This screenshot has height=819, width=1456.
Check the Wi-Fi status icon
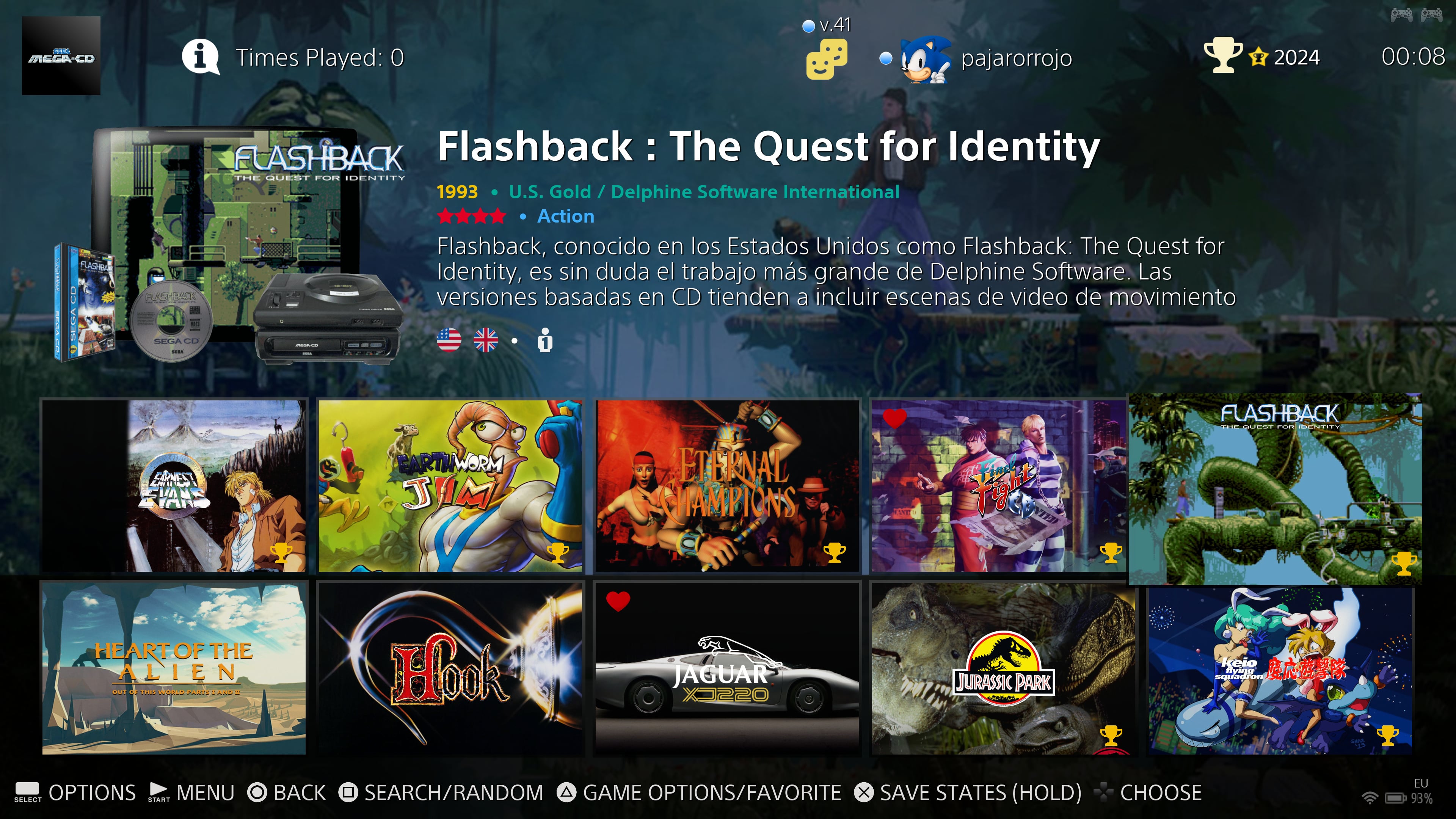point(1370,797)
